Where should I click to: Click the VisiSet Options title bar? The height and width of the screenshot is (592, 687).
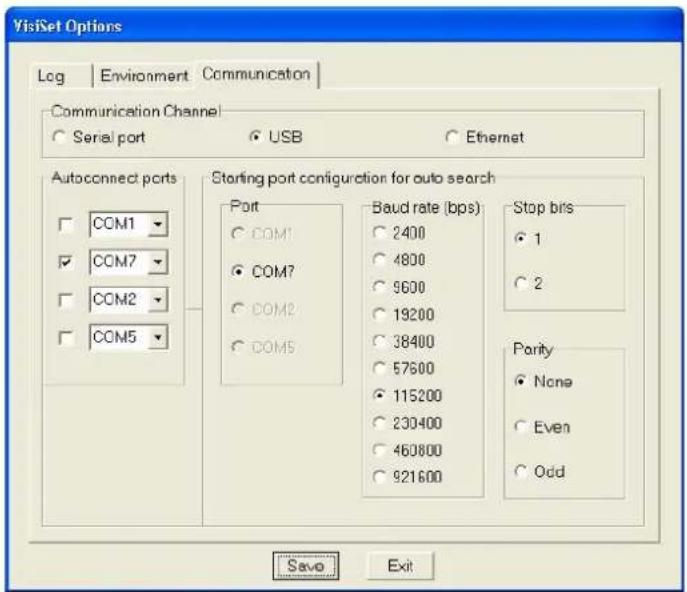(344, 26)
